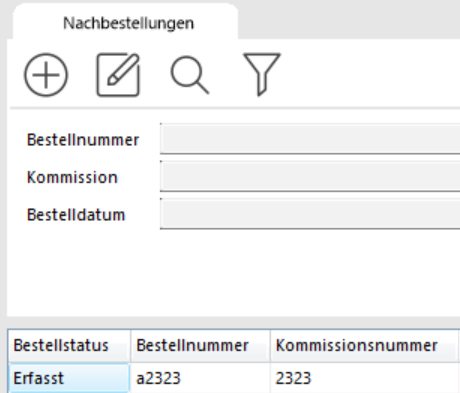Click the Bestellnummer table column header
Image resolution: width=460 pixels, height=393 pixels.
pyautogui.click(x=200, y=345)
